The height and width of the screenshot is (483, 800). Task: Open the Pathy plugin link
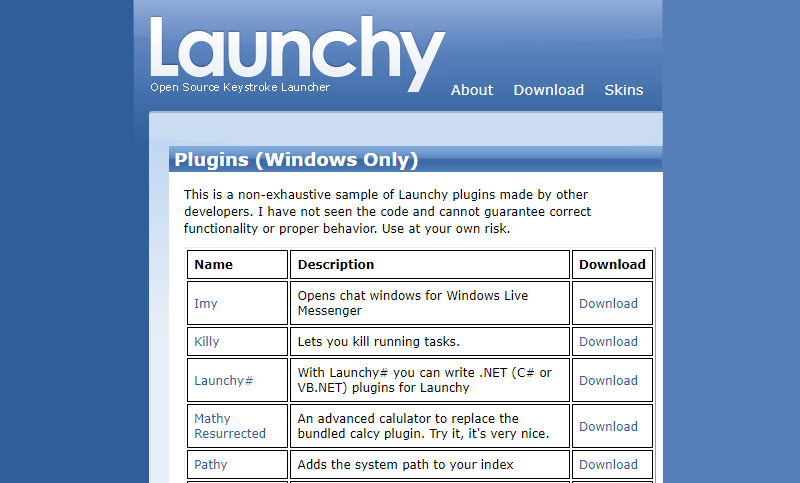click(210, 465)
